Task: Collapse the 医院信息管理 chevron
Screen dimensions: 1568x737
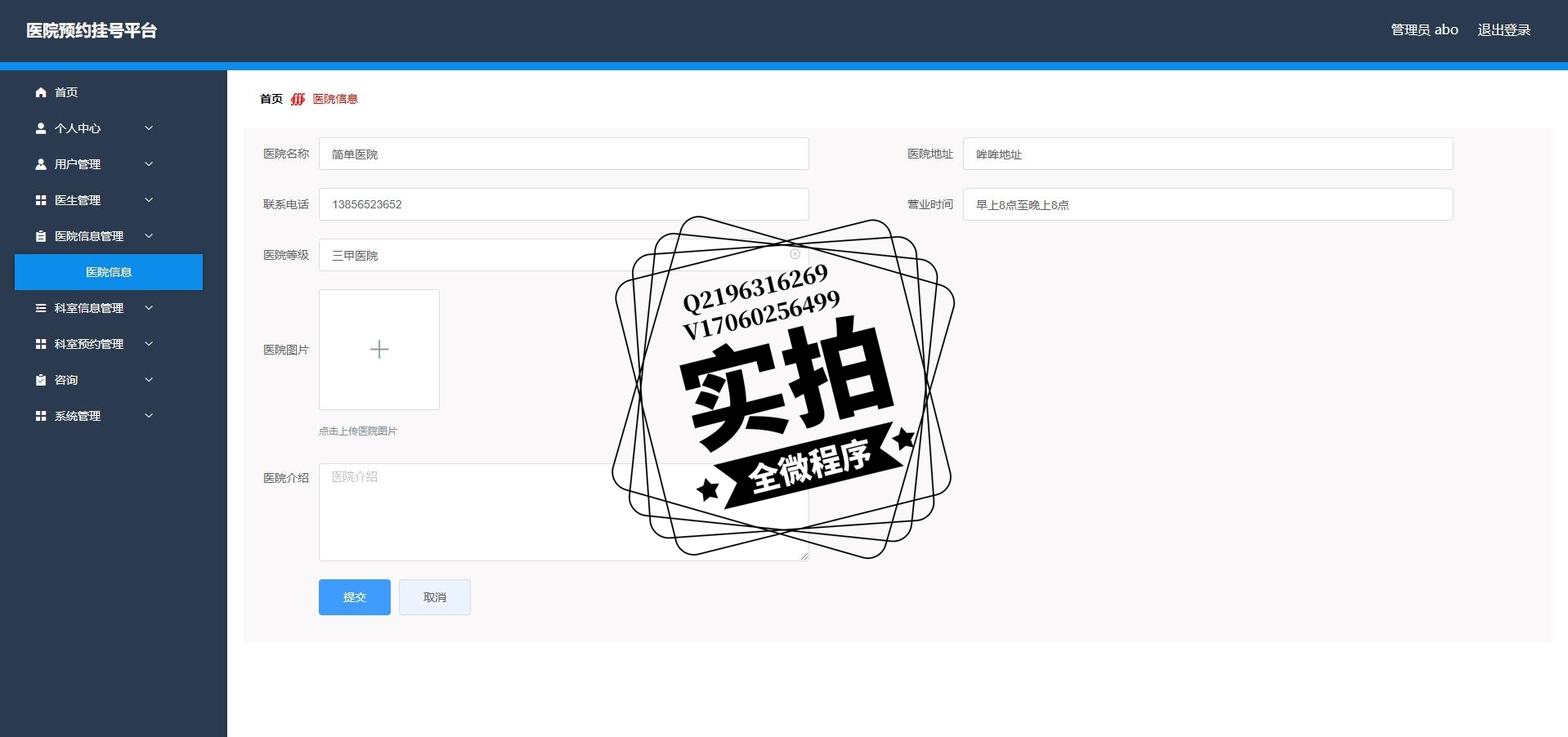Action: 149,236
